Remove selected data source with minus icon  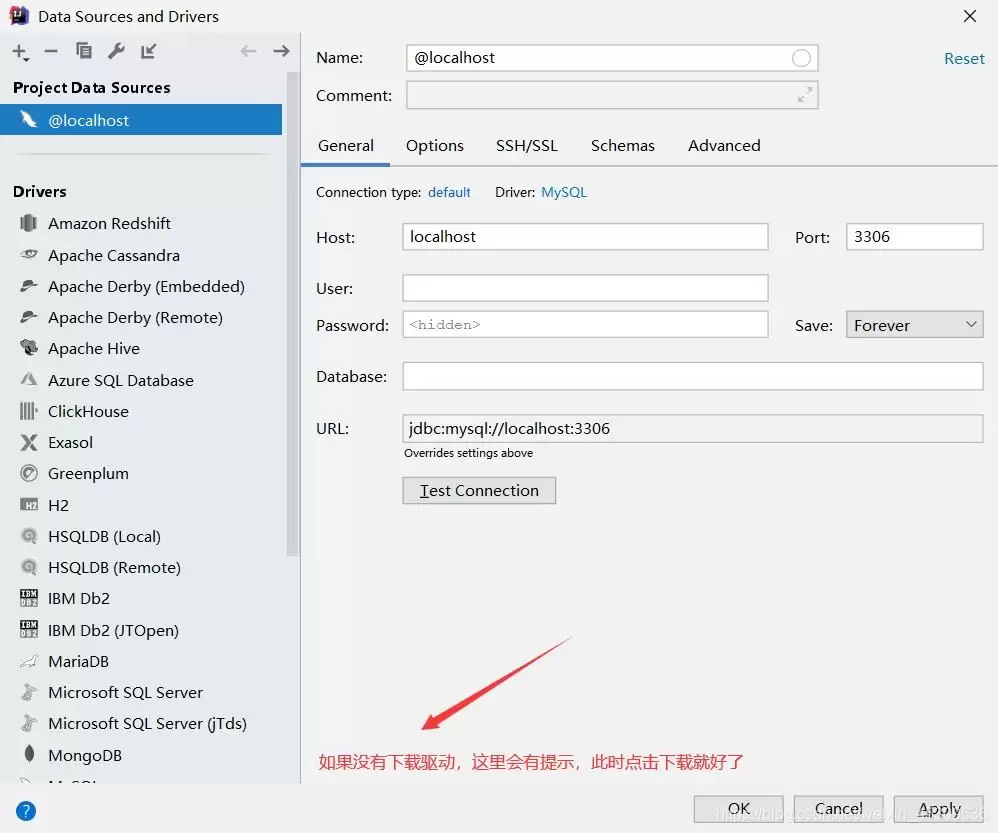pos(52,52)
